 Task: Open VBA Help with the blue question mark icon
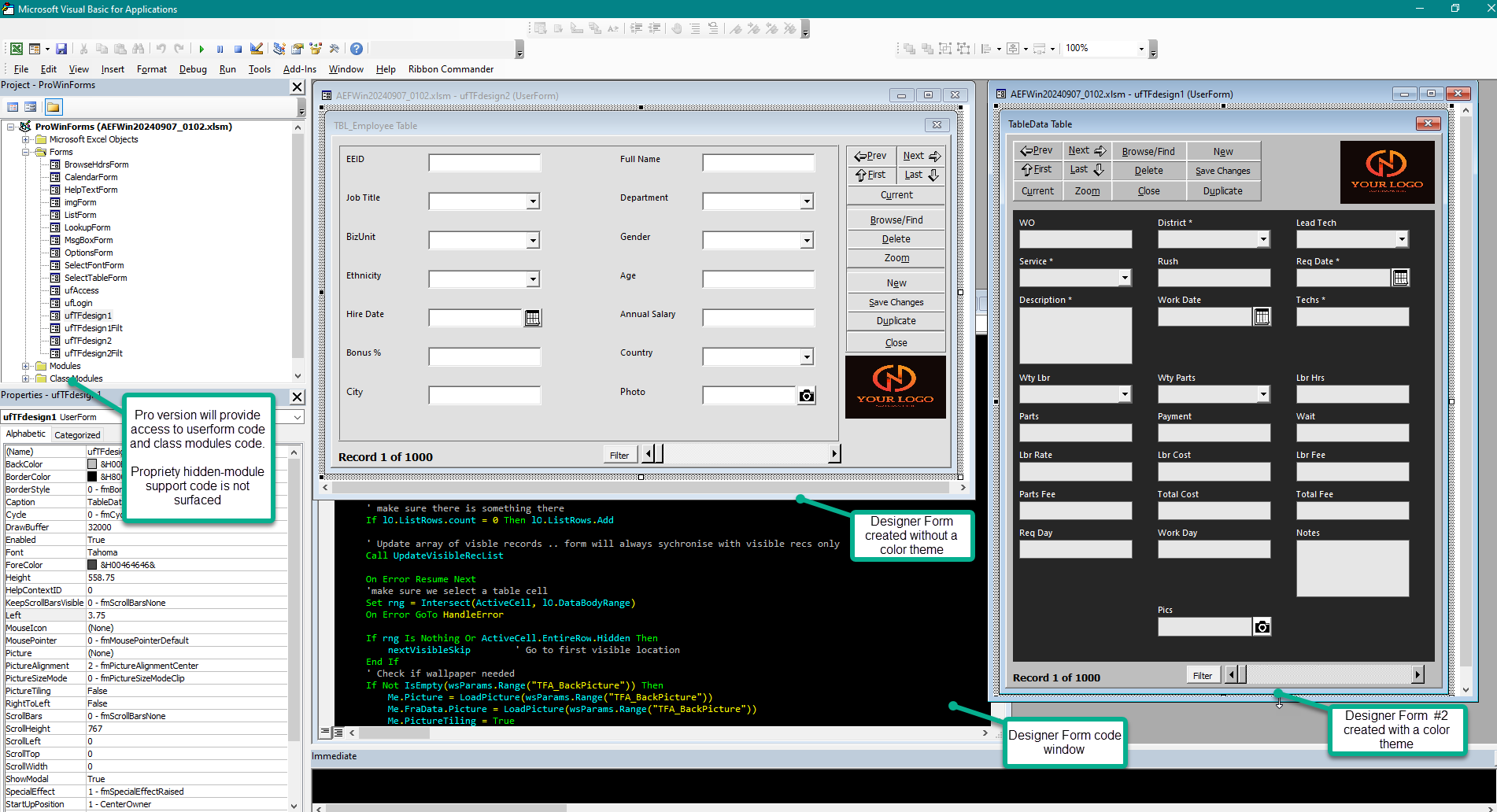(x=356, y=48)
